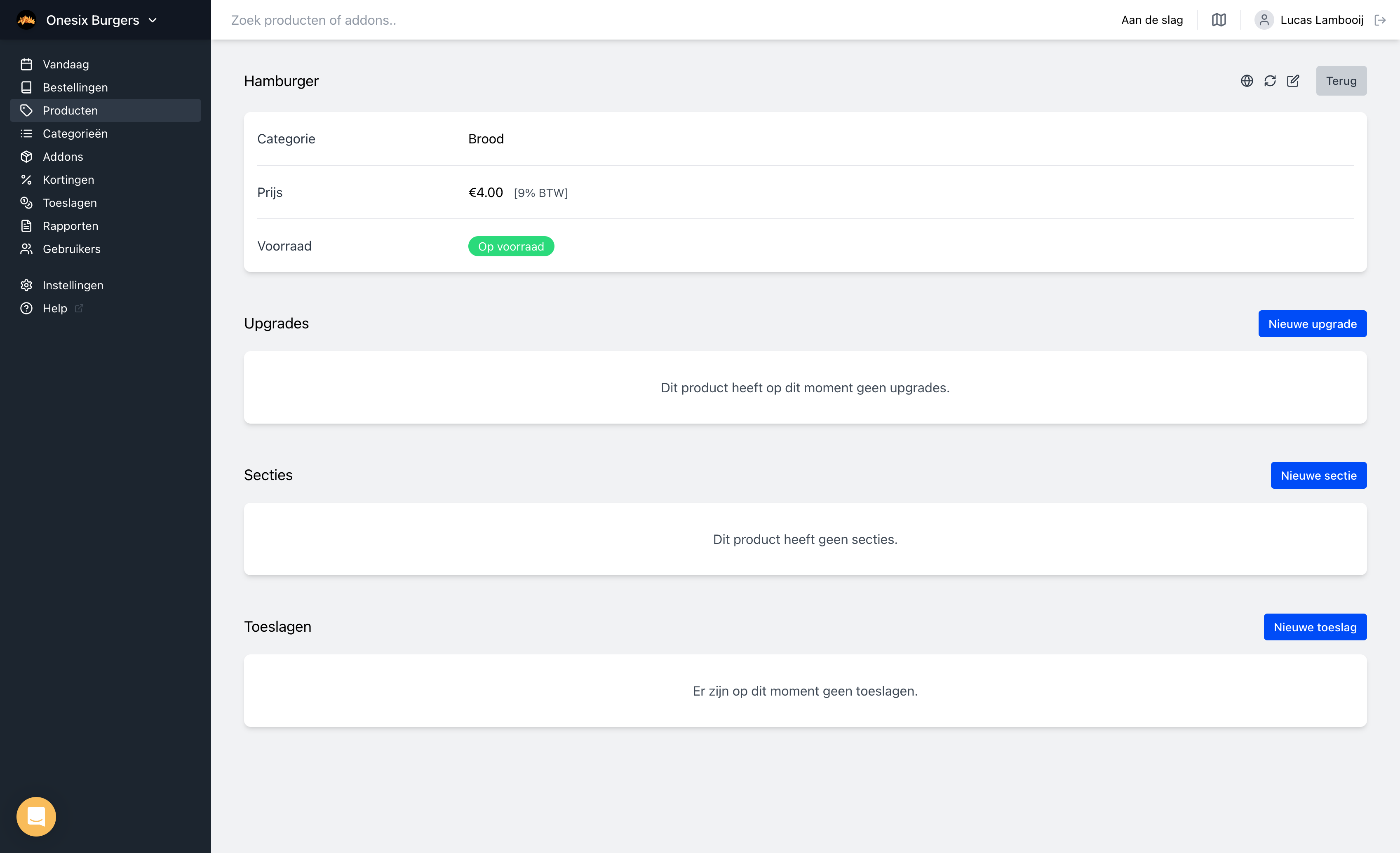Click the user avatar icon
Image resolution: width=1400 pixels, height=853 pixels.
[x=1264, y=20]
